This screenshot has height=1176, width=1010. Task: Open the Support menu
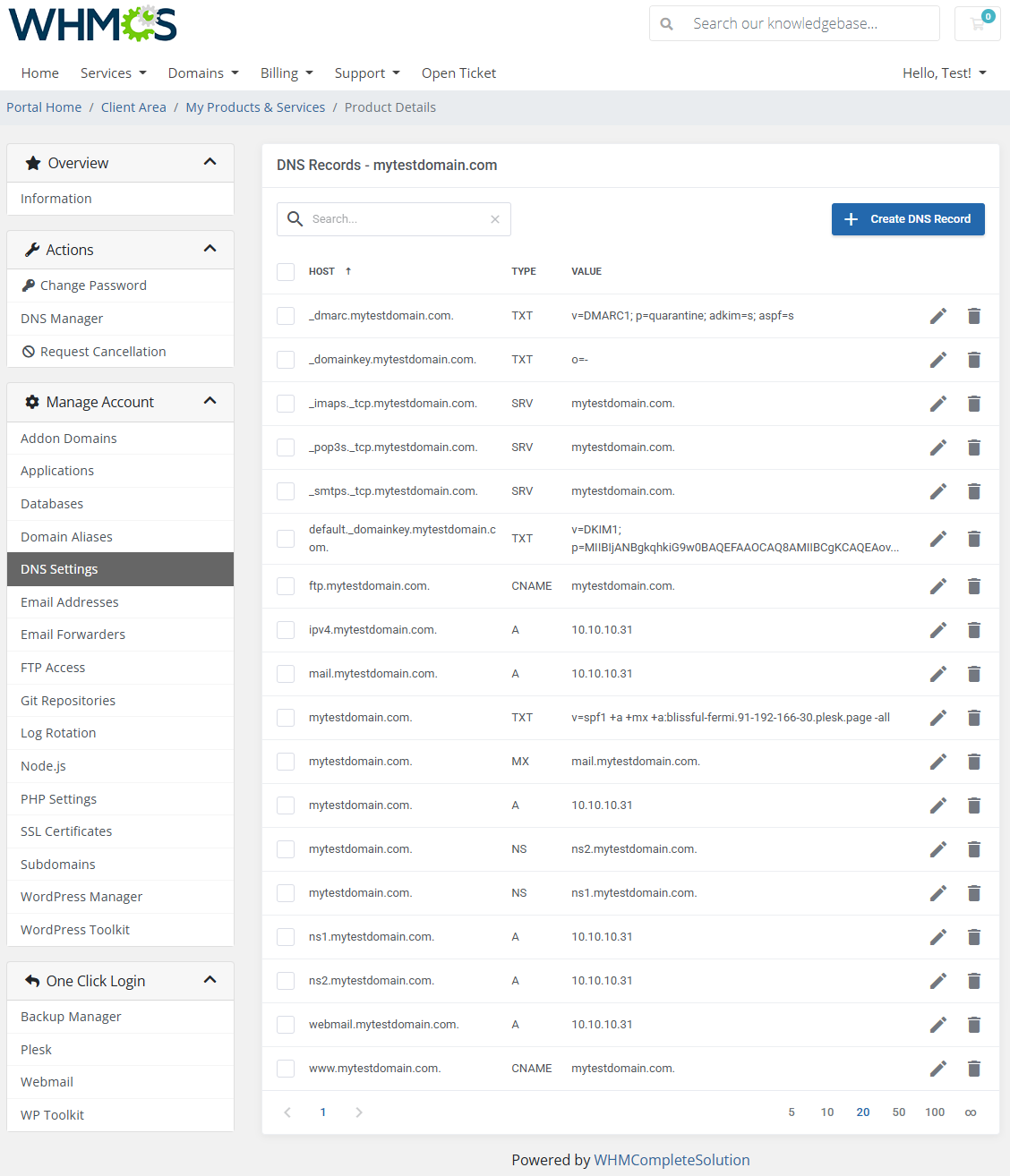[366, 72]
